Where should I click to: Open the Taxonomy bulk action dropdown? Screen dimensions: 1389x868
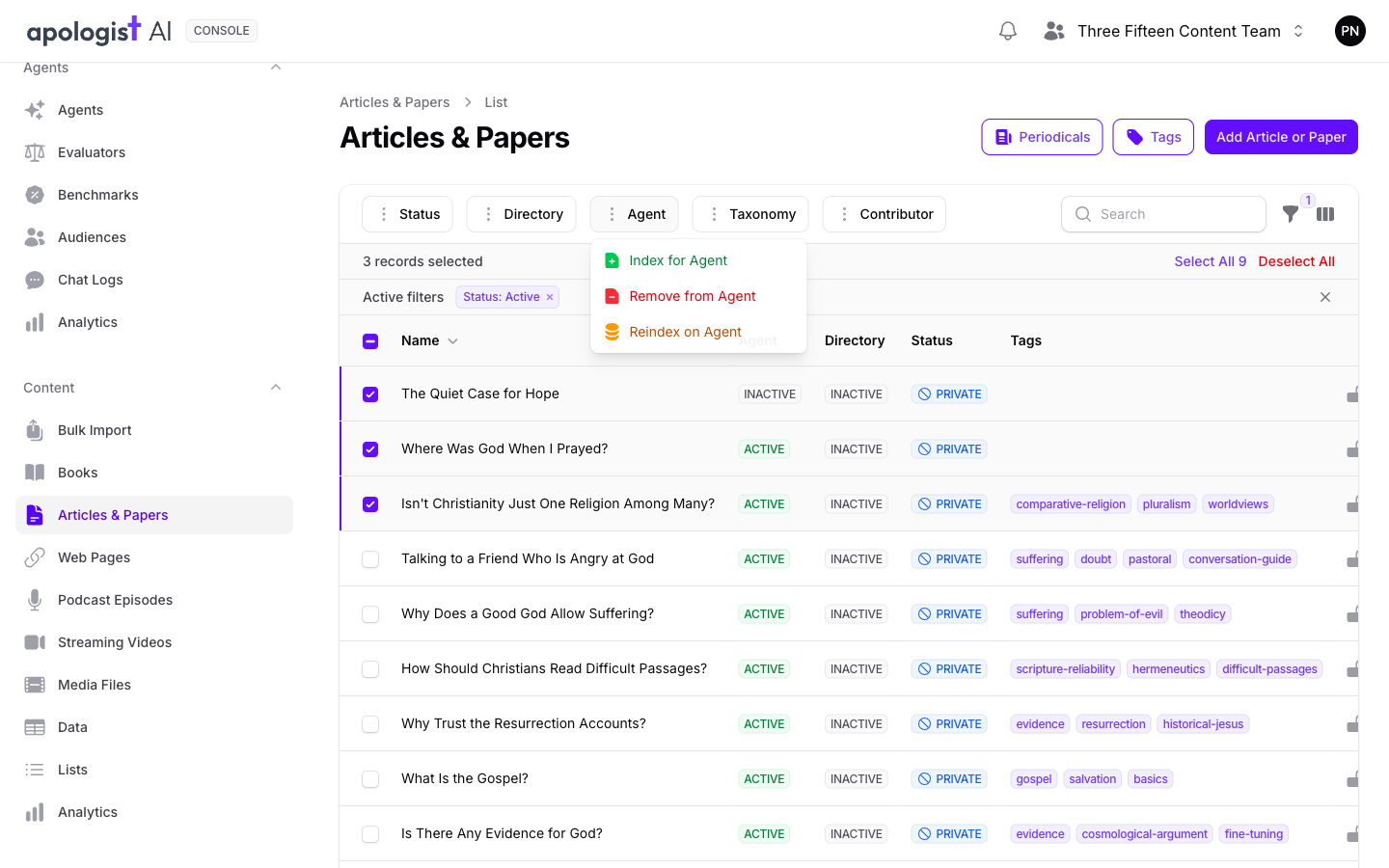[750, 214]
